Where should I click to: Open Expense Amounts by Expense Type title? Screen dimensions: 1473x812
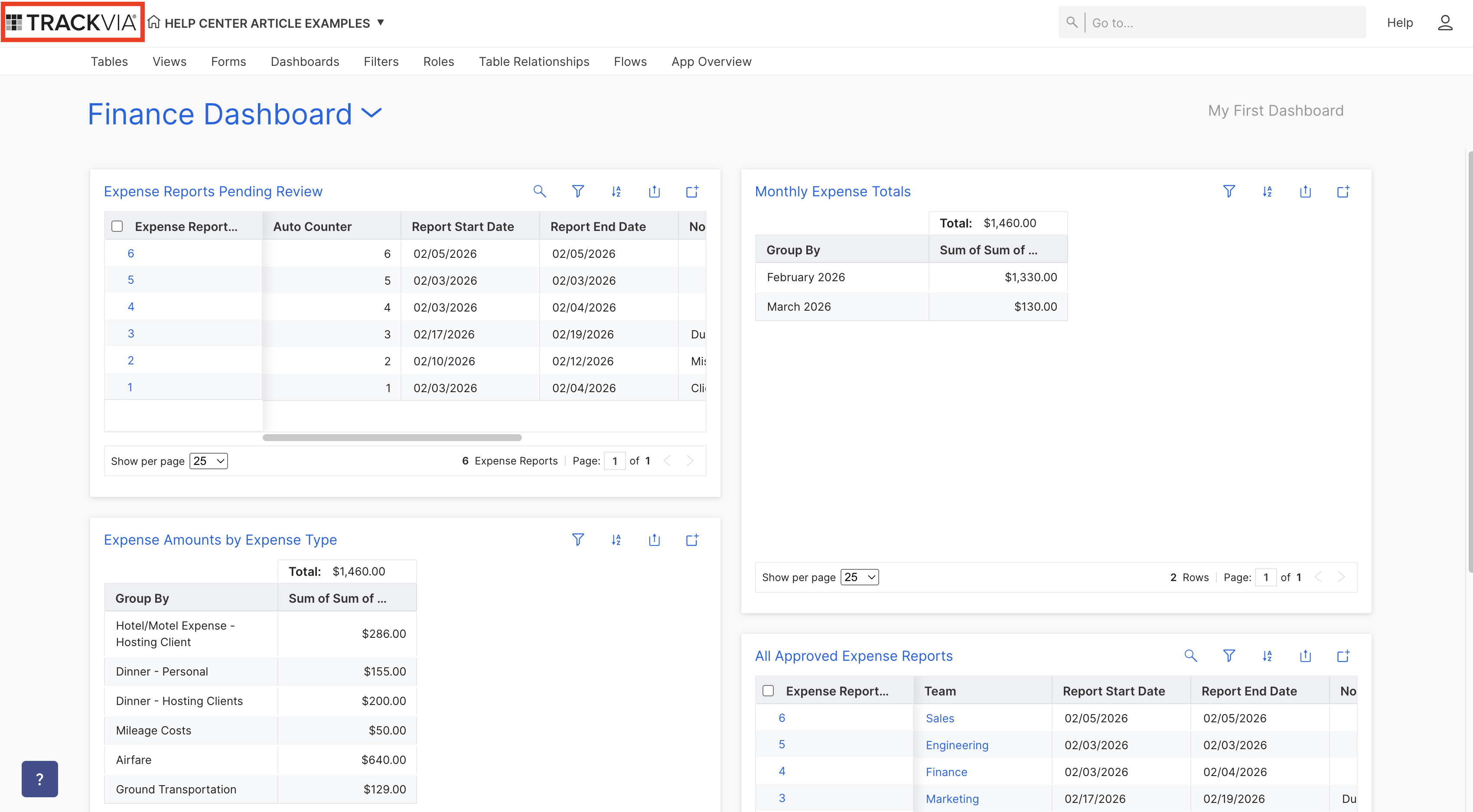pos(220,540)
